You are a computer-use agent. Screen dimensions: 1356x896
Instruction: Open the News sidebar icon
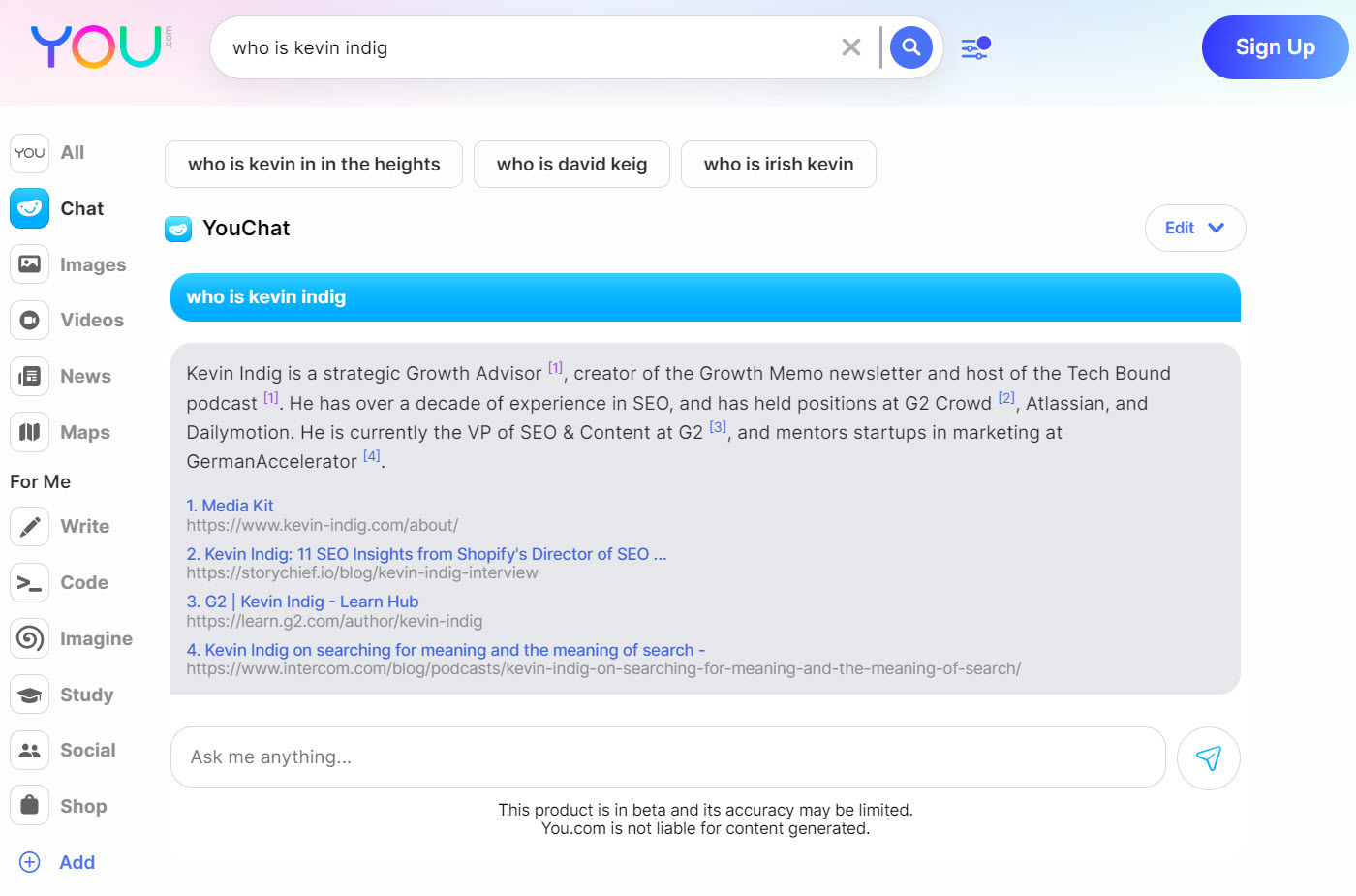pos(30,376)
